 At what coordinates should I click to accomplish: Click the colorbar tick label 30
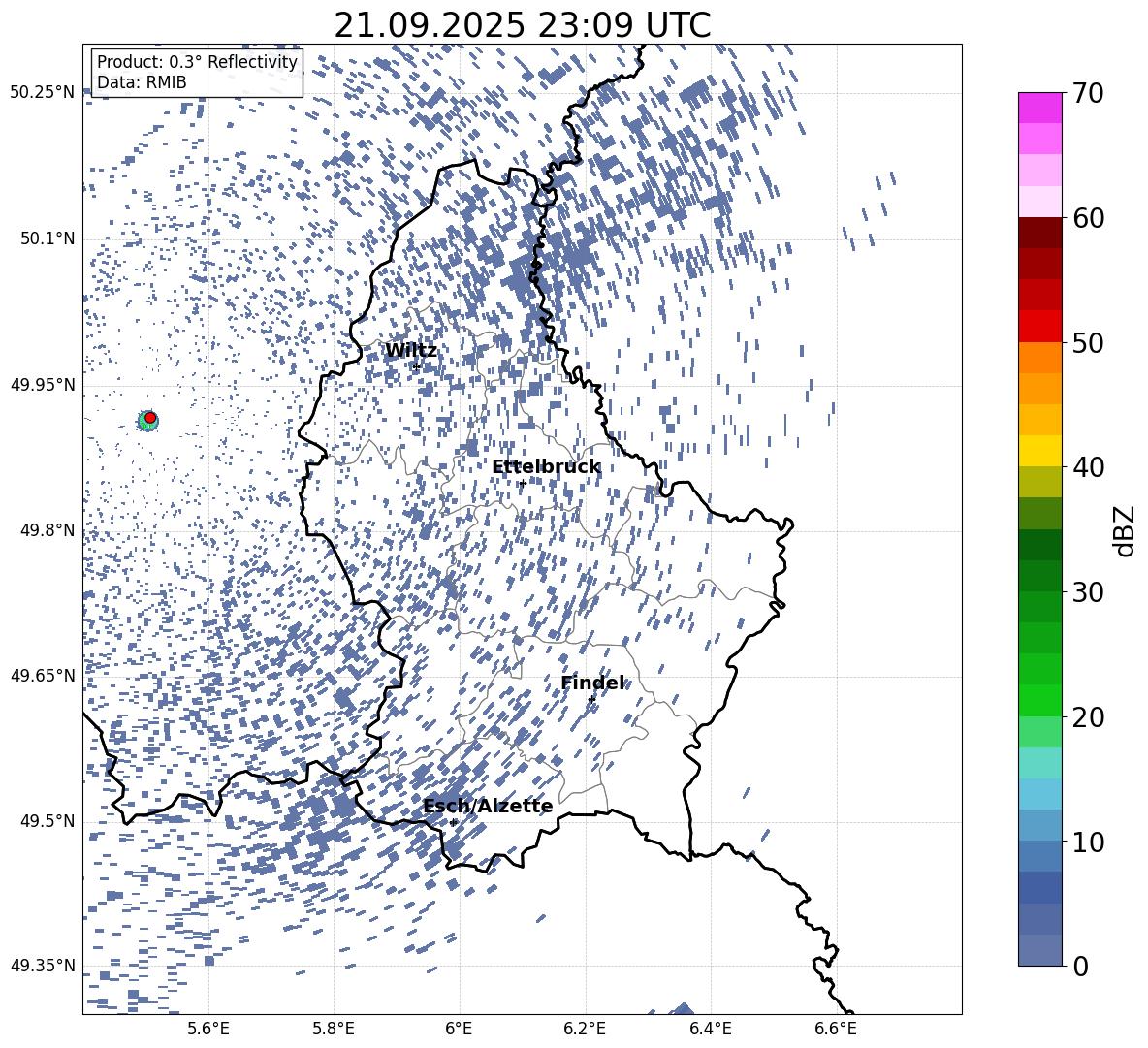coord(1089,591)
